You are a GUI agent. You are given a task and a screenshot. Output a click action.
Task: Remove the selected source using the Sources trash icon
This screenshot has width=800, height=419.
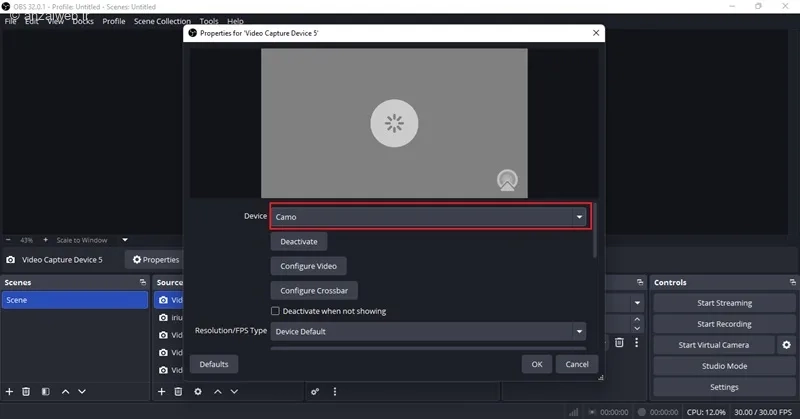tap(178, 391)
